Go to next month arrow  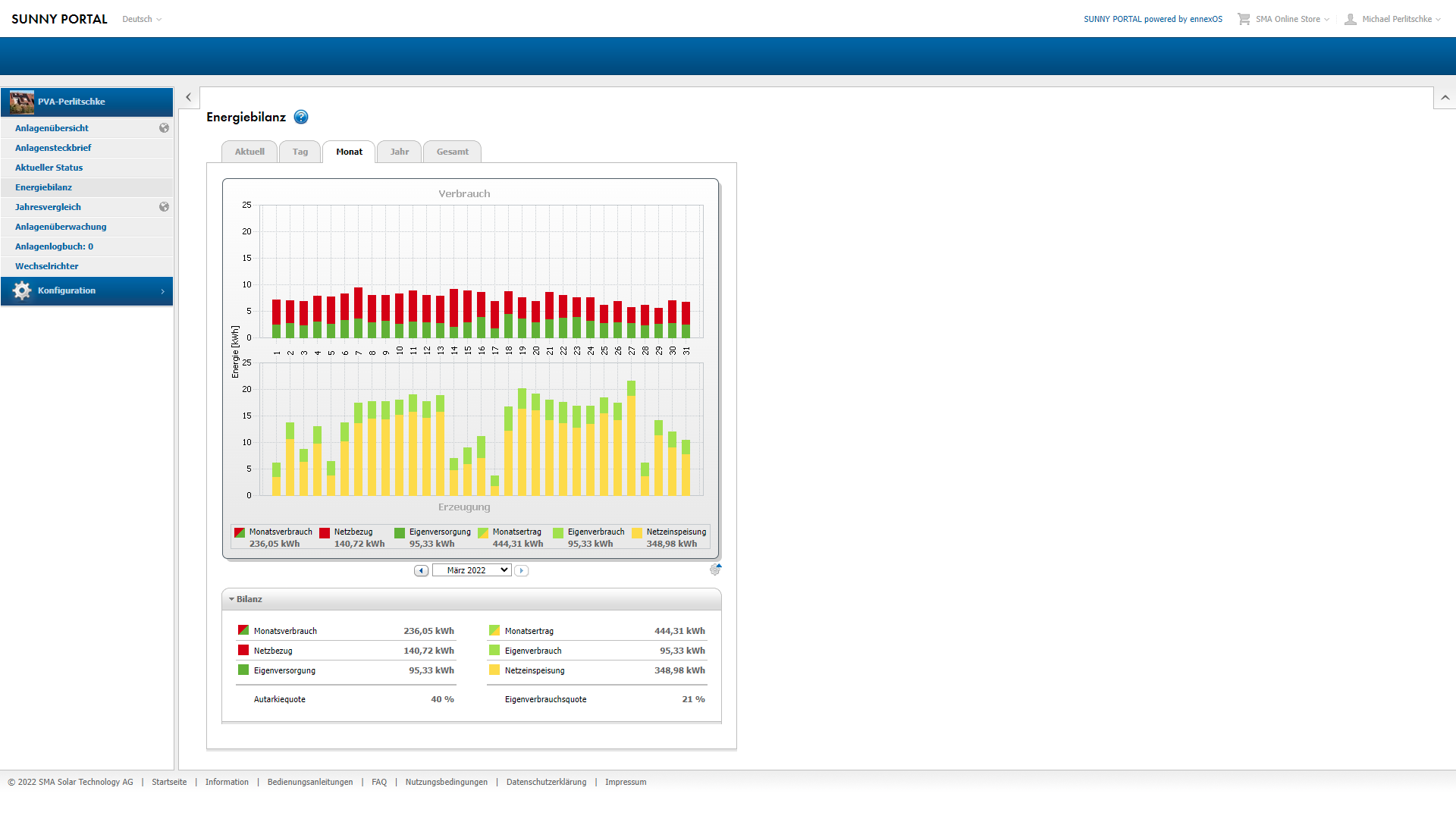(x=521, y=570)
